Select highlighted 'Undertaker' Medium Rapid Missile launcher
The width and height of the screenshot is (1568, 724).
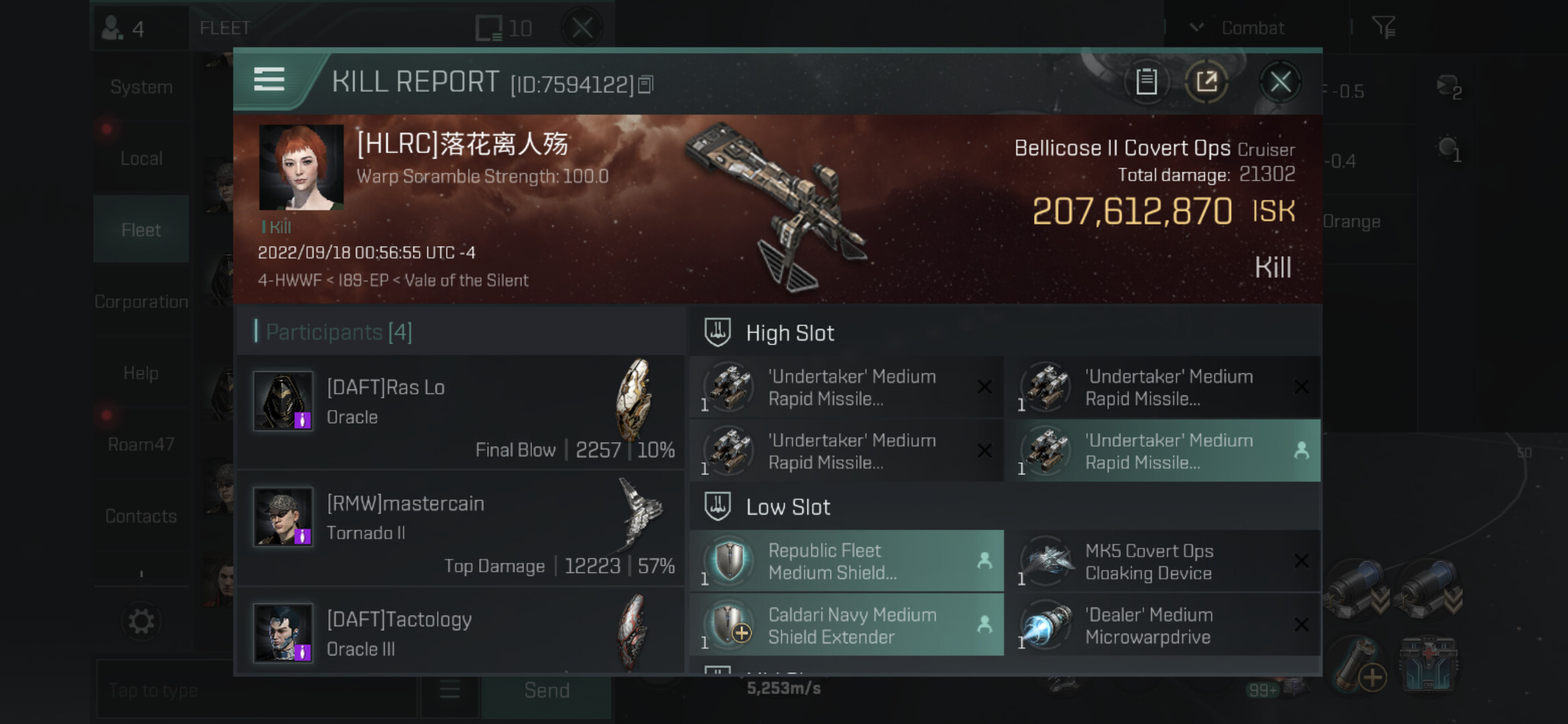(1167, 450)
